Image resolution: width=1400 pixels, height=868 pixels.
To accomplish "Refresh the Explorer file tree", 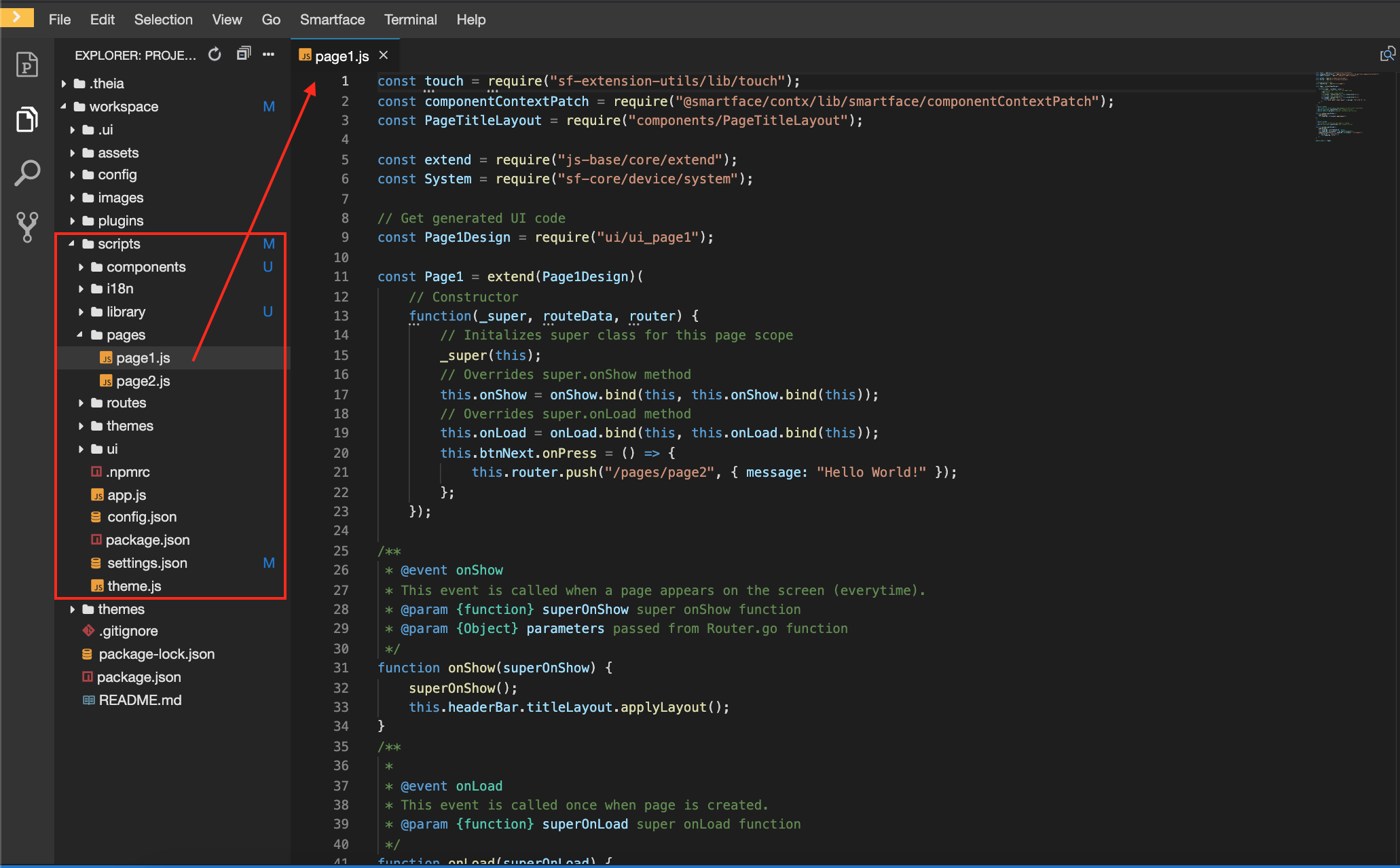I will point(215,54).
